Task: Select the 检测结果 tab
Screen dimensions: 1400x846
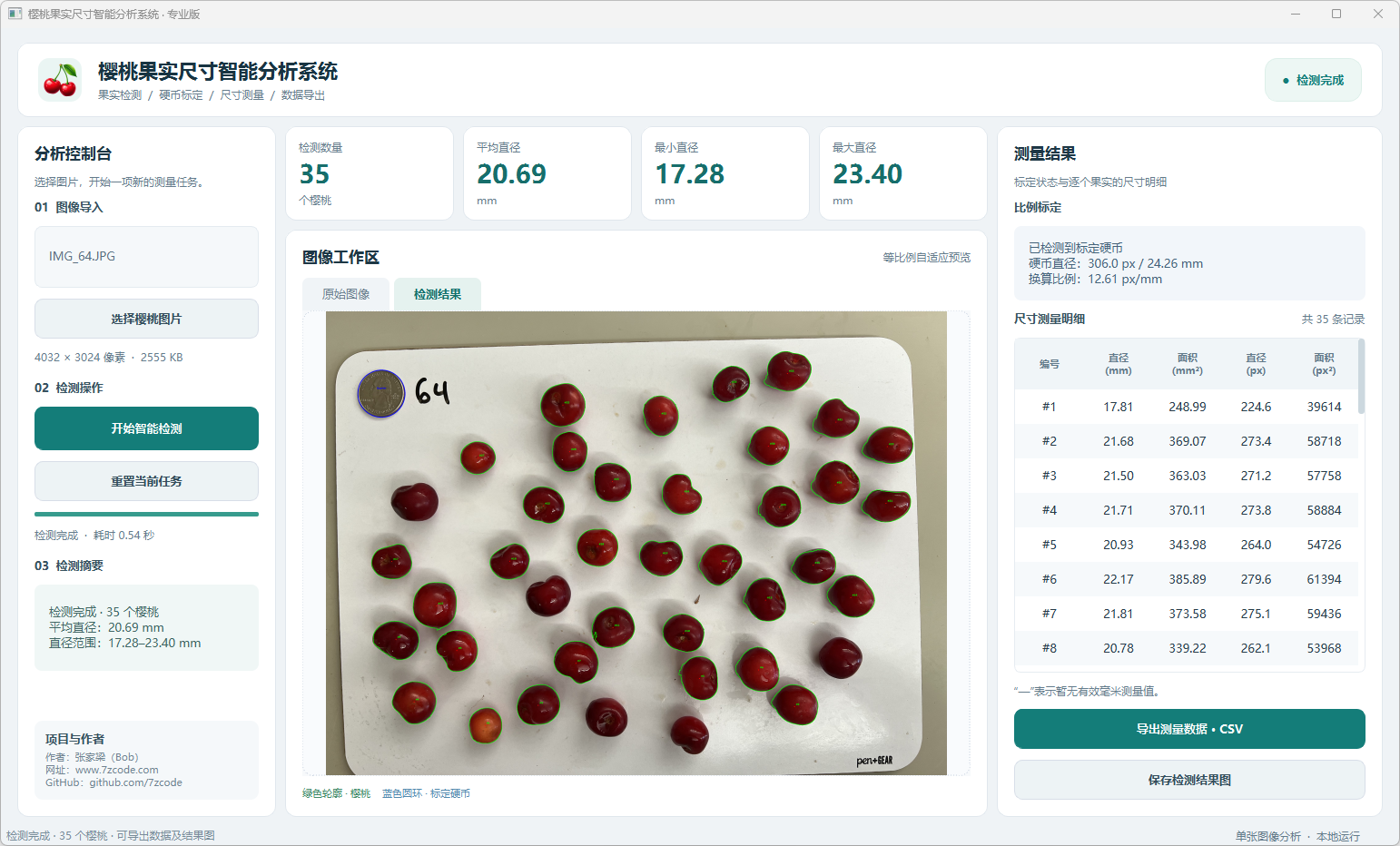Action: 438,294
